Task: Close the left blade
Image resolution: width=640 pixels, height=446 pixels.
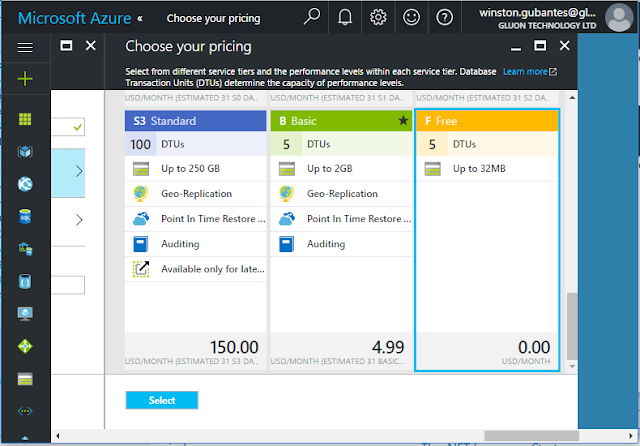Action: [91, 45]
